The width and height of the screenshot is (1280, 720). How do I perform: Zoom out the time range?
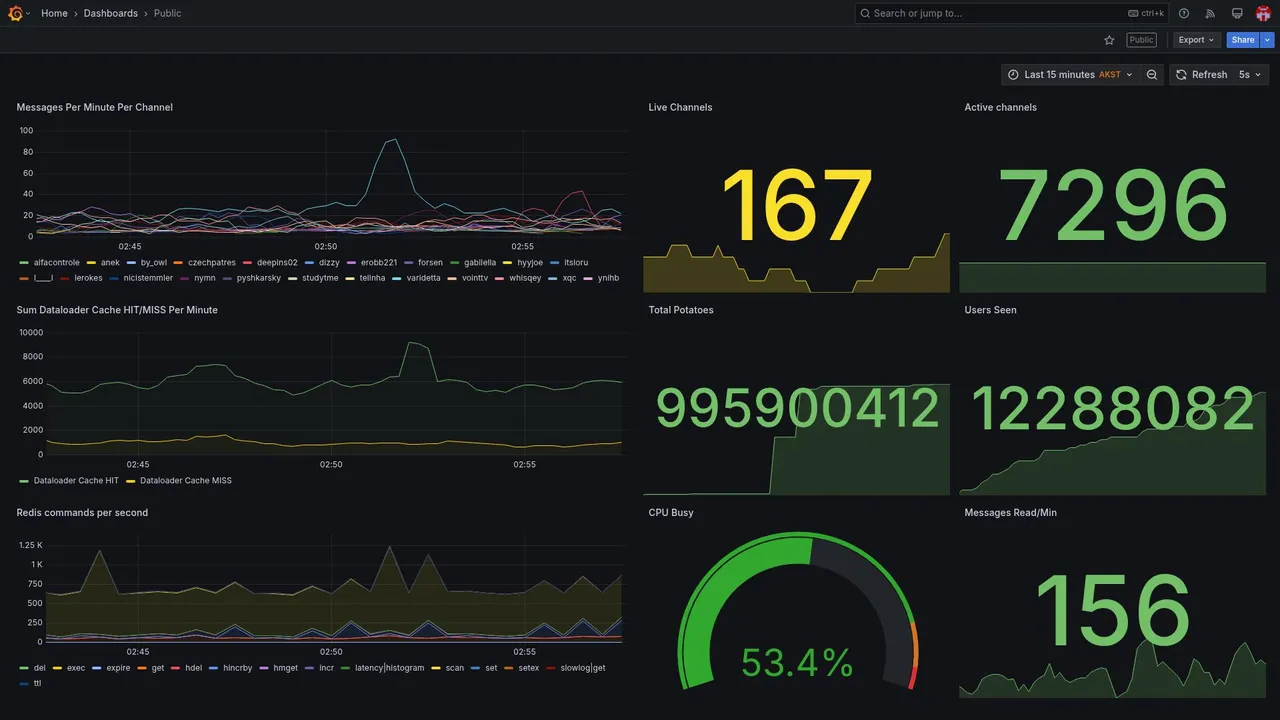click(1152, 75)
